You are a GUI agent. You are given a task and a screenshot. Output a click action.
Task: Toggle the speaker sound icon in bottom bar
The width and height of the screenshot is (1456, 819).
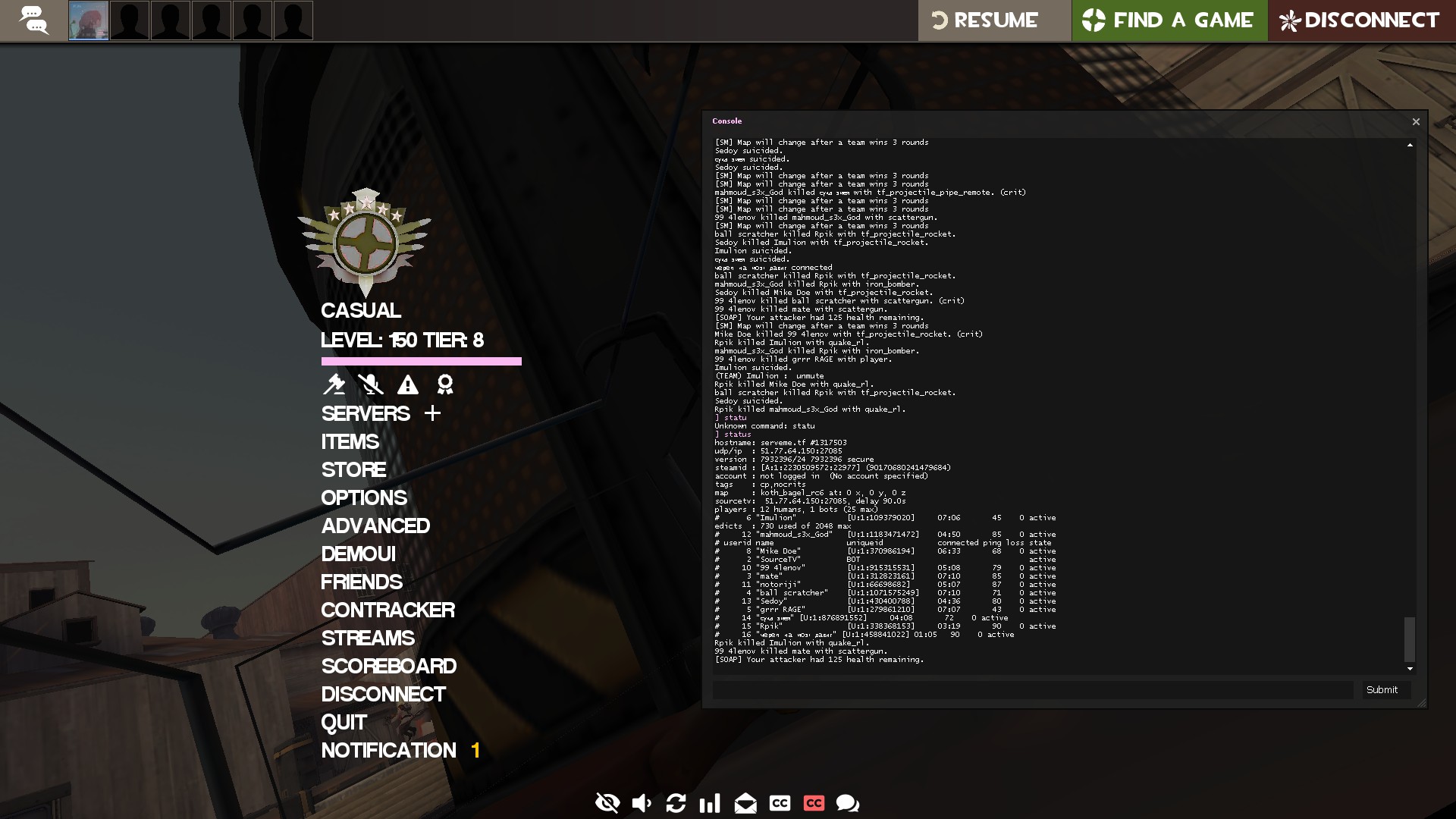pos(642,803)
